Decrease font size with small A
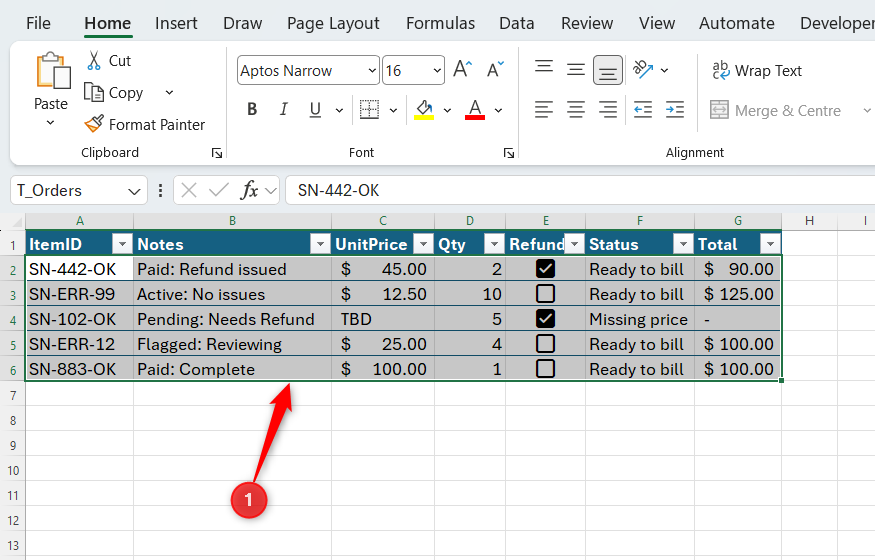This screenshot has height=560, width=875. [495, 70]
